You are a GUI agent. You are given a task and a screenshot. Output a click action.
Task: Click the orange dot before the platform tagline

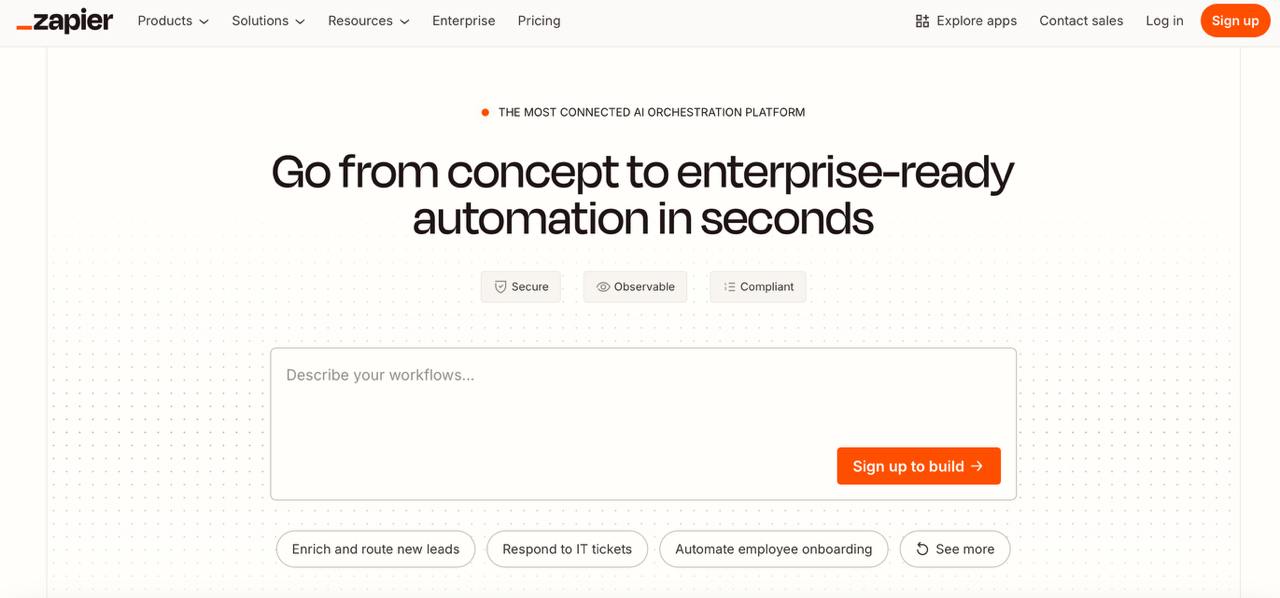pyautogui.click(x=485, y=113)
